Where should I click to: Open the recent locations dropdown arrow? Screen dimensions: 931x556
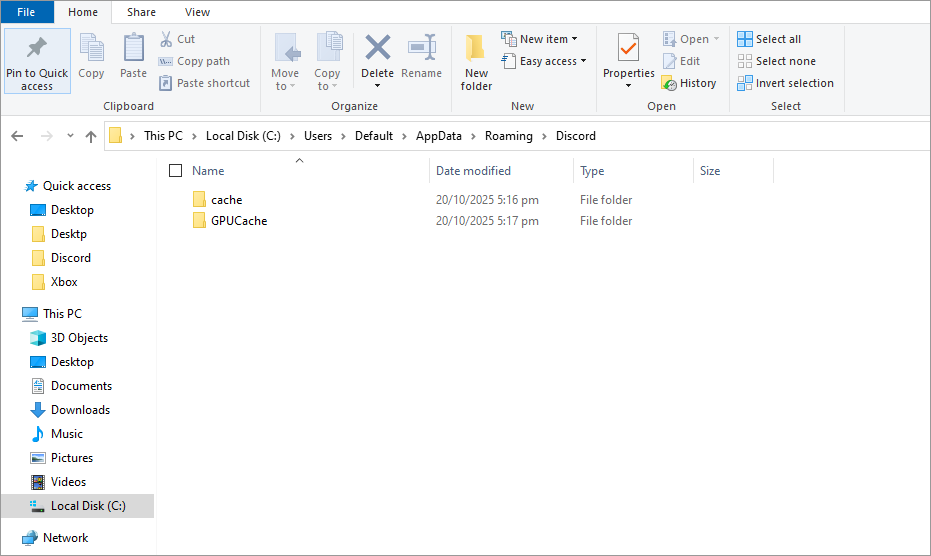coord(70,136)
